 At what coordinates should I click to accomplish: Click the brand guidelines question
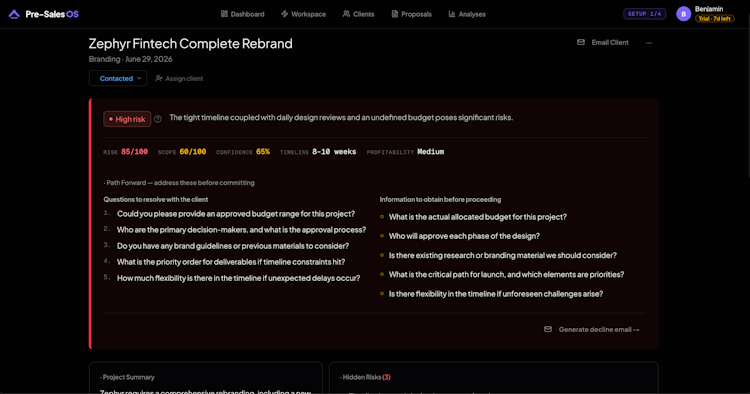(233, 246)
